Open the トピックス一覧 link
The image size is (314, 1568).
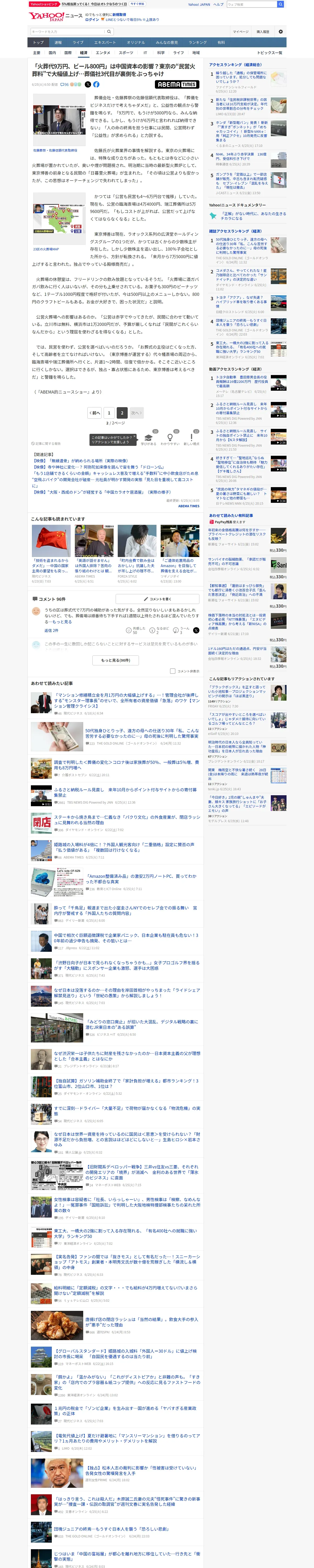270,53
